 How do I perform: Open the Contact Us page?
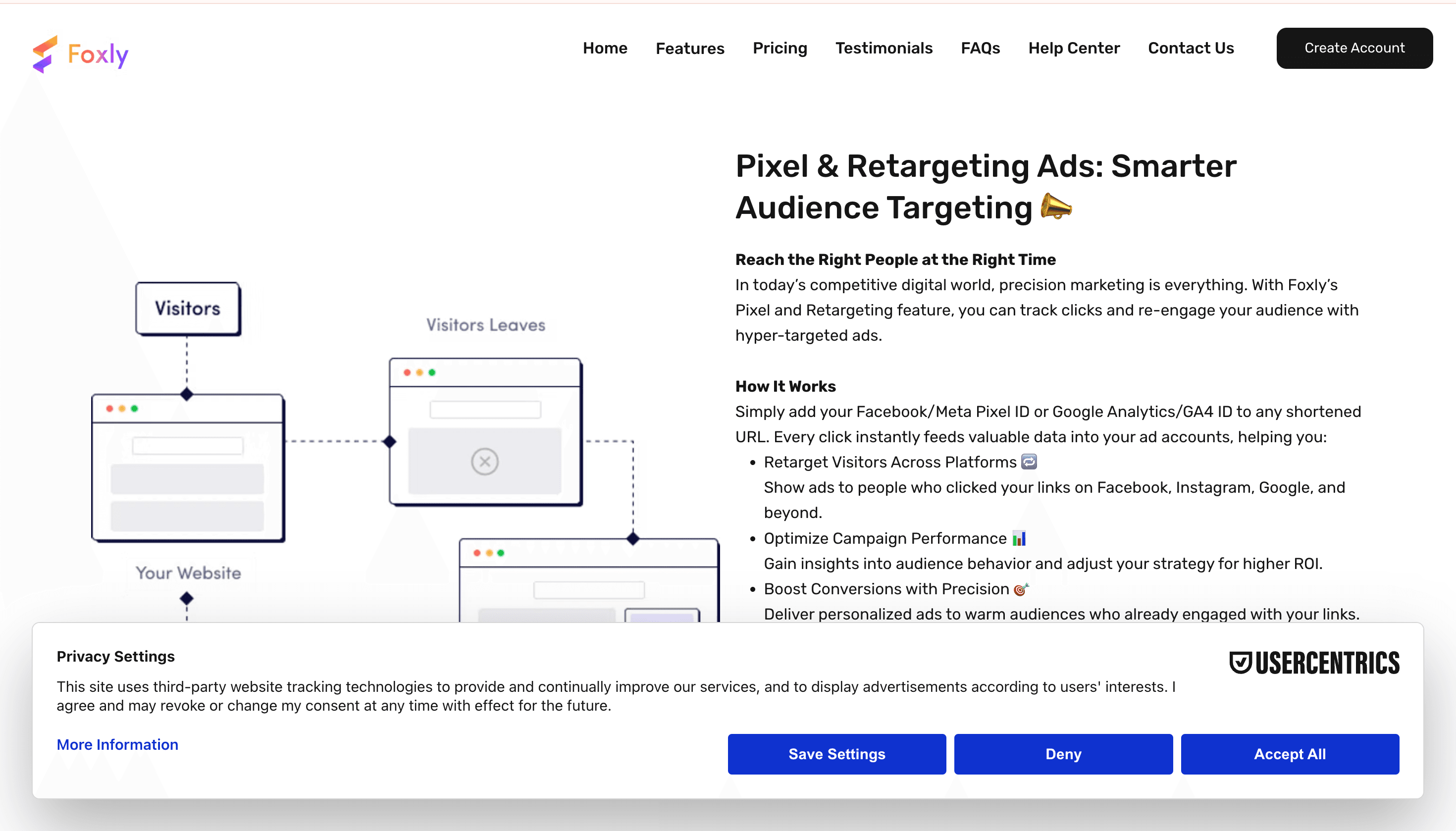tap(1191, 48)
